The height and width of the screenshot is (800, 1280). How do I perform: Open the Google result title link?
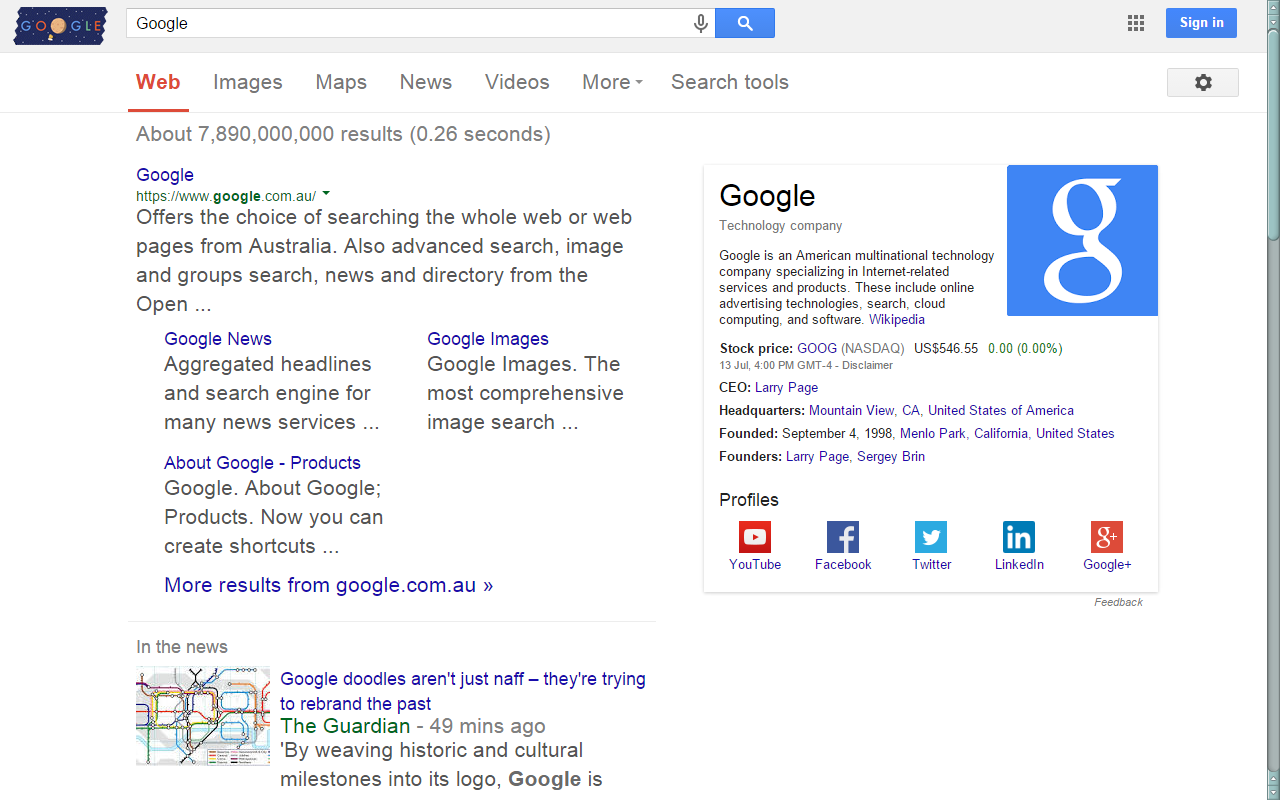(x=165, y=175)
